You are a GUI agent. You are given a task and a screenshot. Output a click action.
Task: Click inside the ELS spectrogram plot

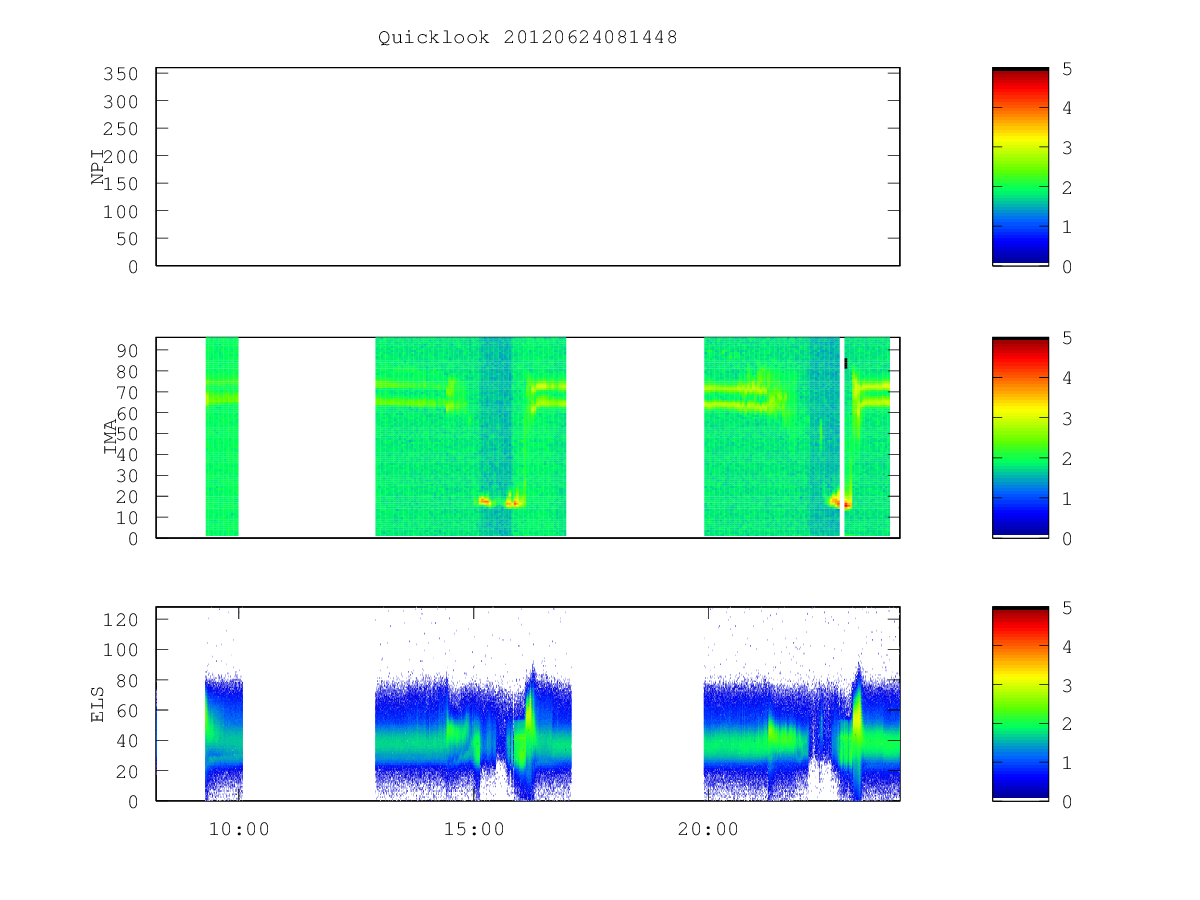[x=528, y=704]
